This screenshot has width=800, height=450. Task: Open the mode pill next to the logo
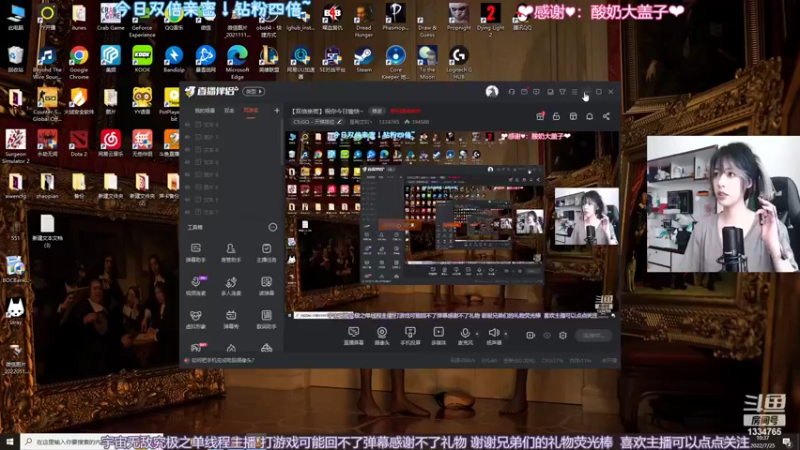(x=254, y=91)
